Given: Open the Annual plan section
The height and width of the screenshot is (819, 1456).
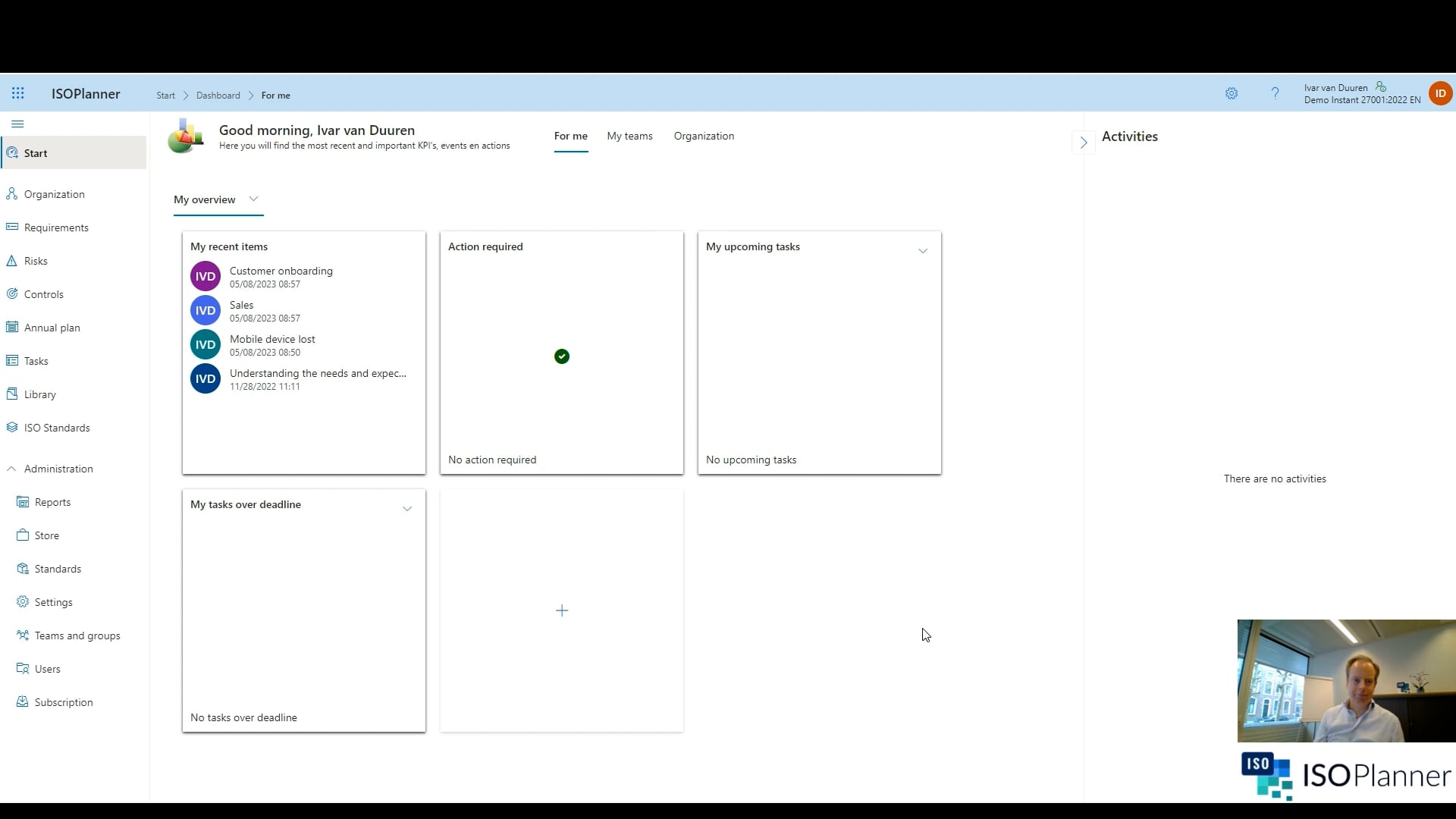Looking at the screenshot, I should (51, 327).
